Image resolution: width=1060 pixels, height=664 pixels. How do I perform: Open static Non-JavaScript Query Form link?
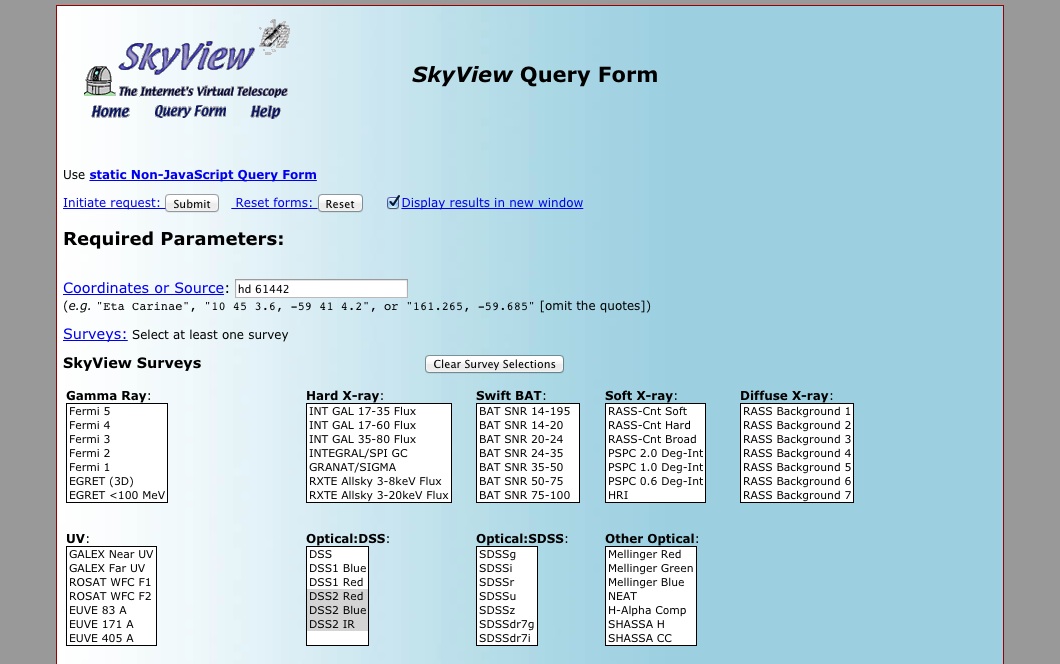(203, 174)
